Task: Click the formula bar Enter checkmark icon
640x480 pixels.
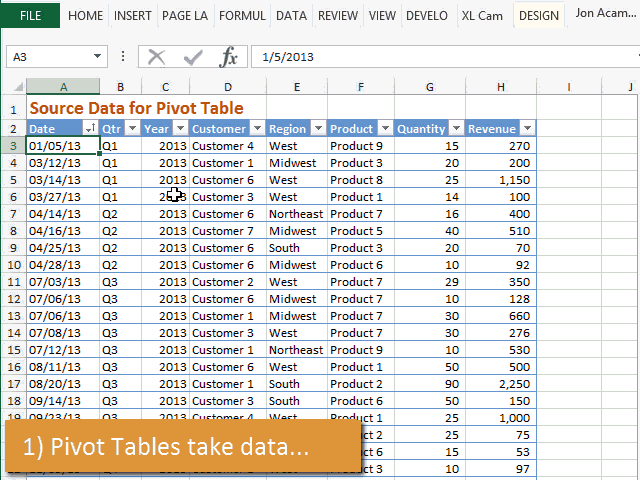Action: [x=193, y=57]
